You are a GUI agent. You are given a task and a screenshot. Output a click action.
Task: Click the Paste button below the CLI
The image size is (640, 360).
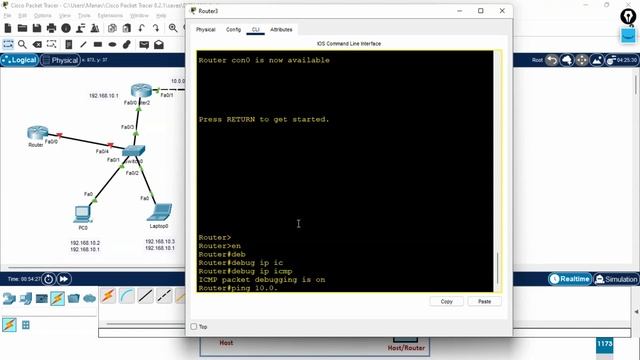tap(484, 302)
